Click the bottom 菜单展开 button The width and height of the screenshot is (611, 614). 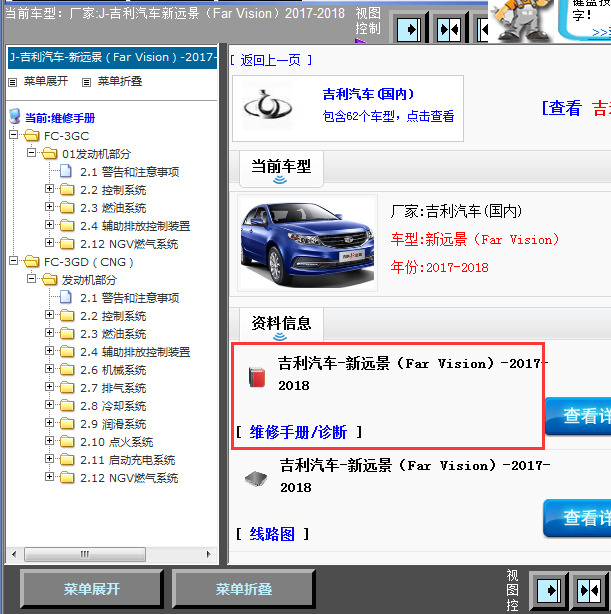[92, 589]
